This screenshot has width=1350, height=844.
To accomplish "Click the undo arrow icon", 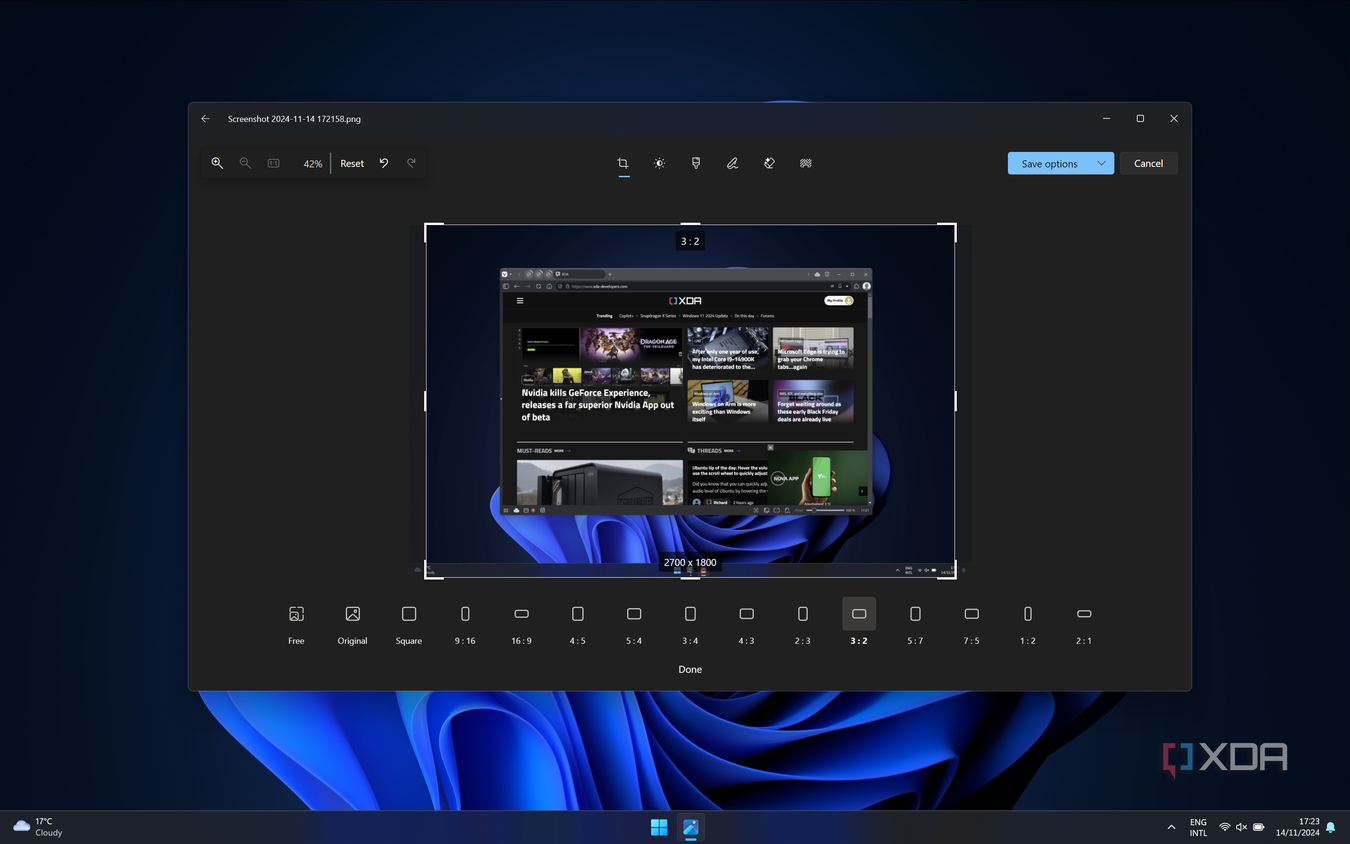I will tap(384, 163).
